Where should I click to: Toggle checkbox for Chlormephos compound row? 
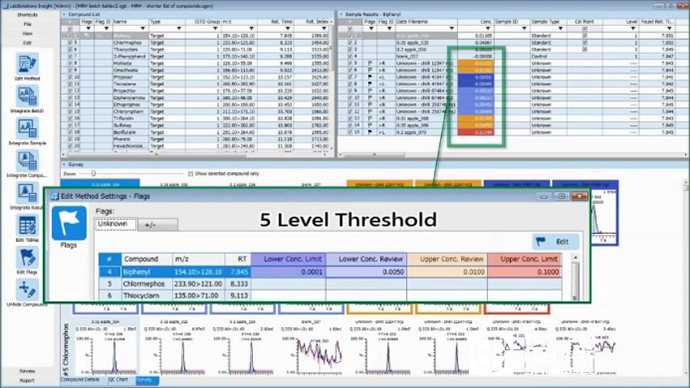(x=70, y=43)
